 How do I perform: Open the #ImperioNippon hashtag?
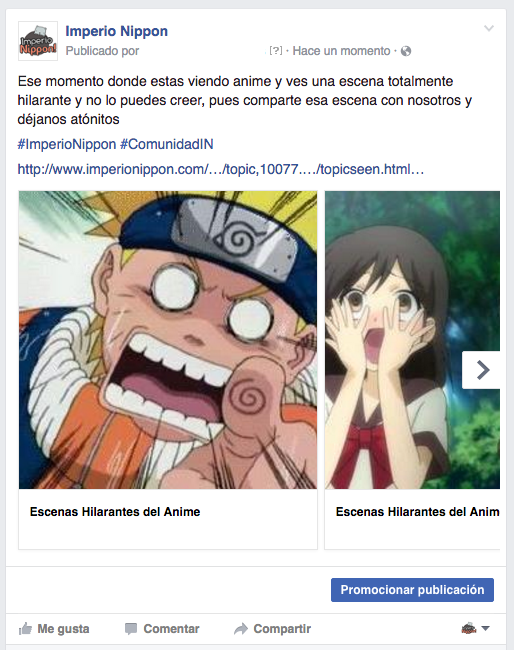[x=67, y=144]
